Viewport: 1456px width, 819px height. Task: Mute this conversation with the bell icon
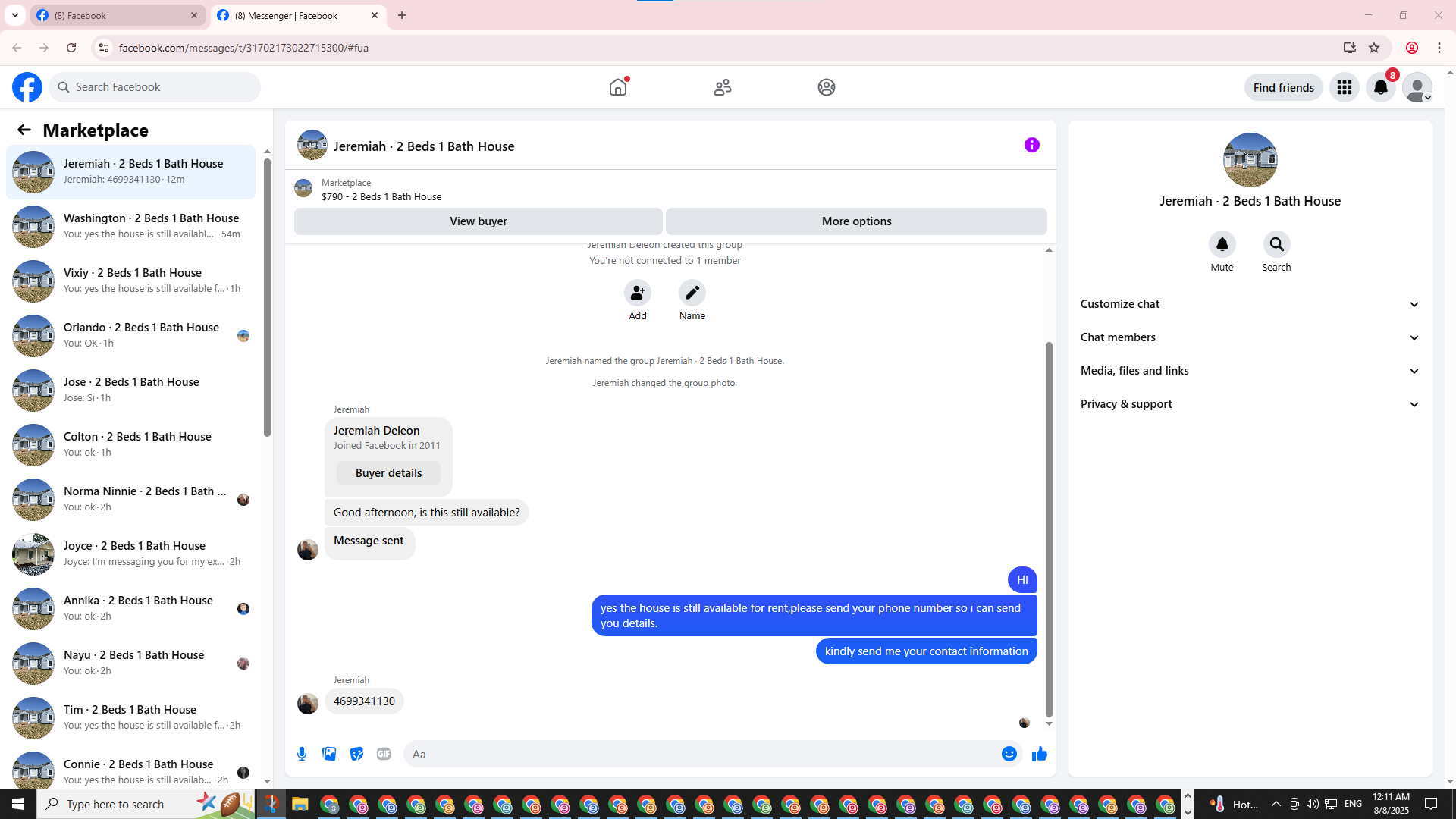point(1222,245)
